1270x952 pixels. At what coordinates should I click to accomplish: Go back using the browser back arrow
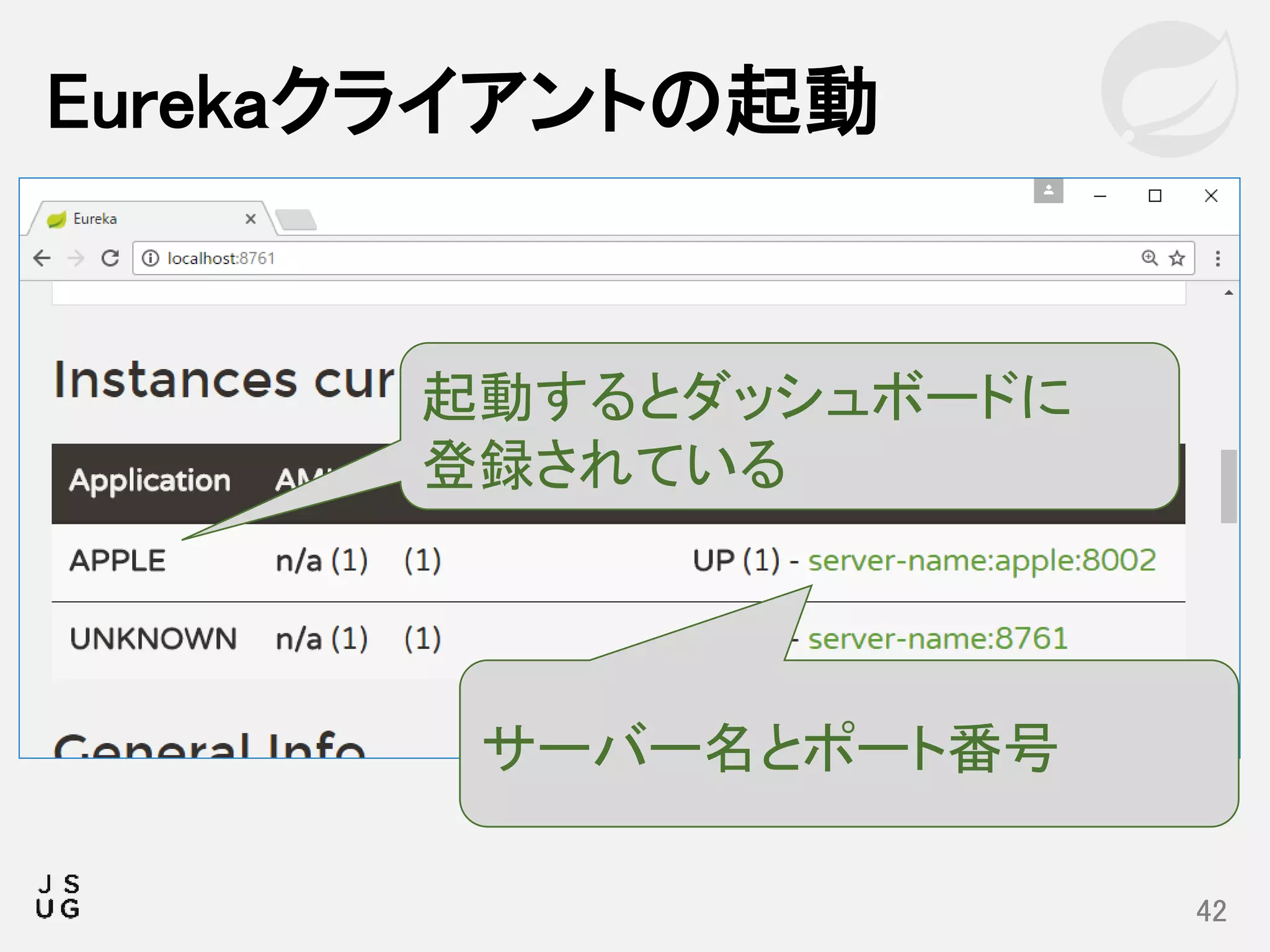coord(42,258)
